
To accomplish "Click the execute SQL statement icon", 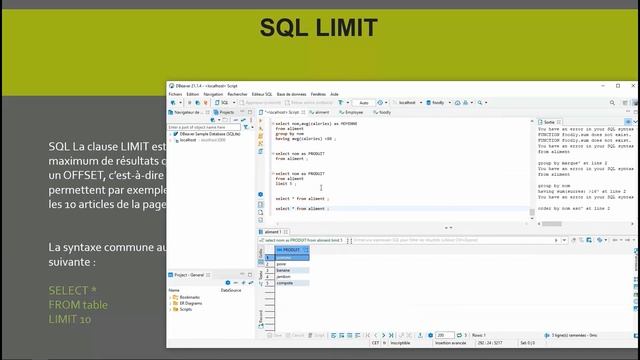I will [x=261, y=121].
